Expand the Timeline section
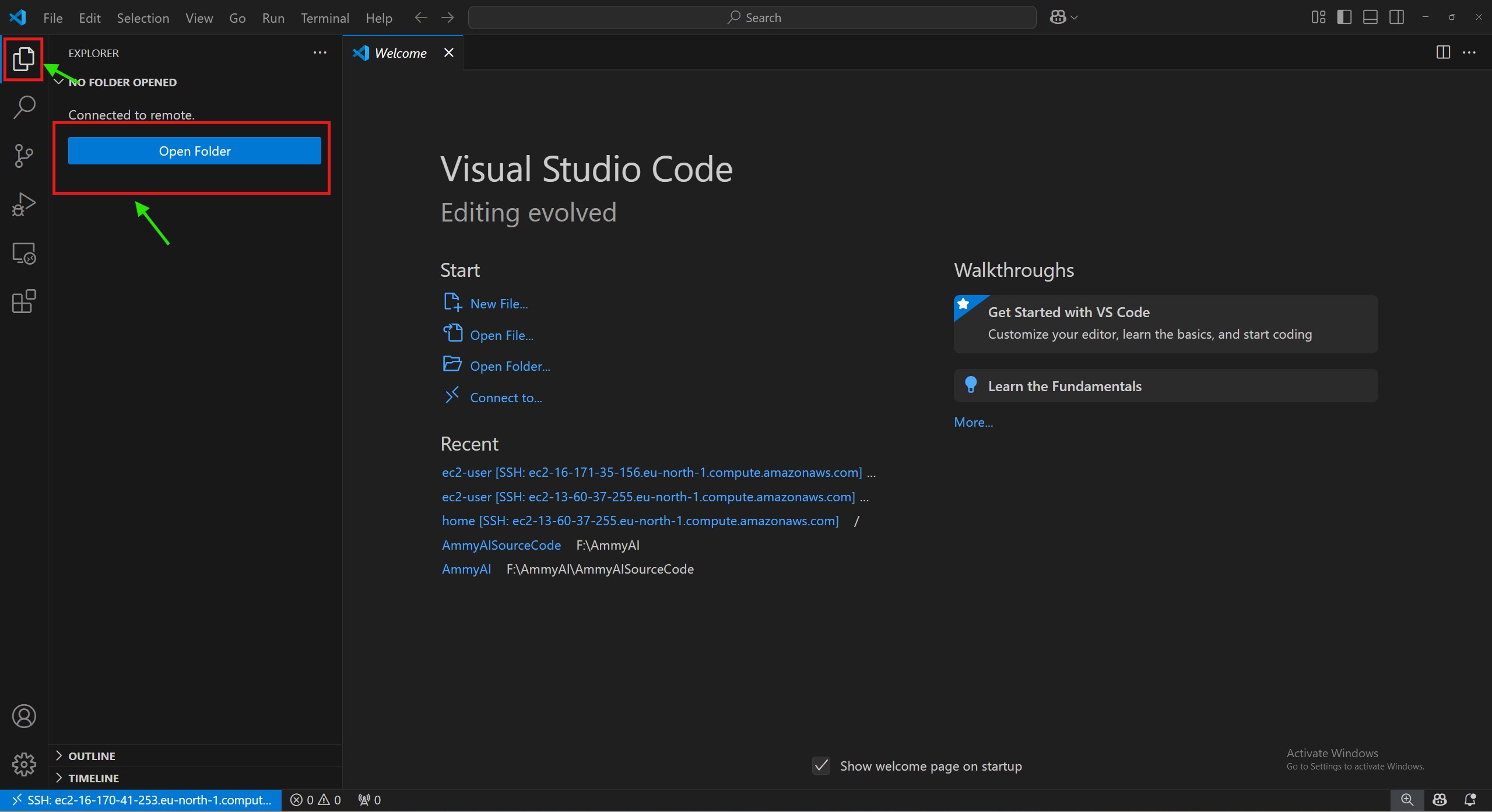This screenshot has height=812, width=1492. pos(93,778)
